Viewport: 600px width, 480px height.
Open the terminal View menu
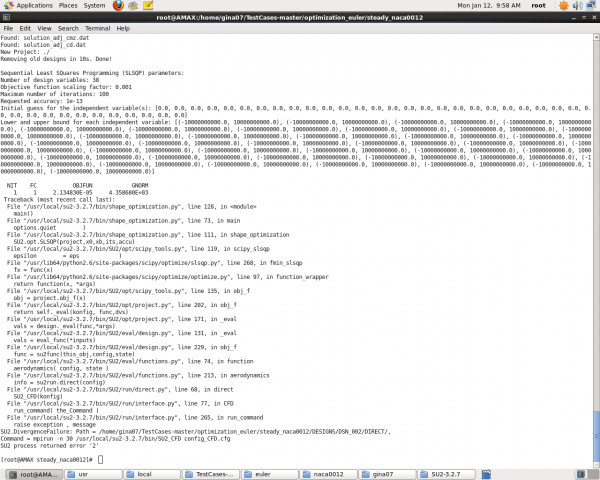click(44, 28)
